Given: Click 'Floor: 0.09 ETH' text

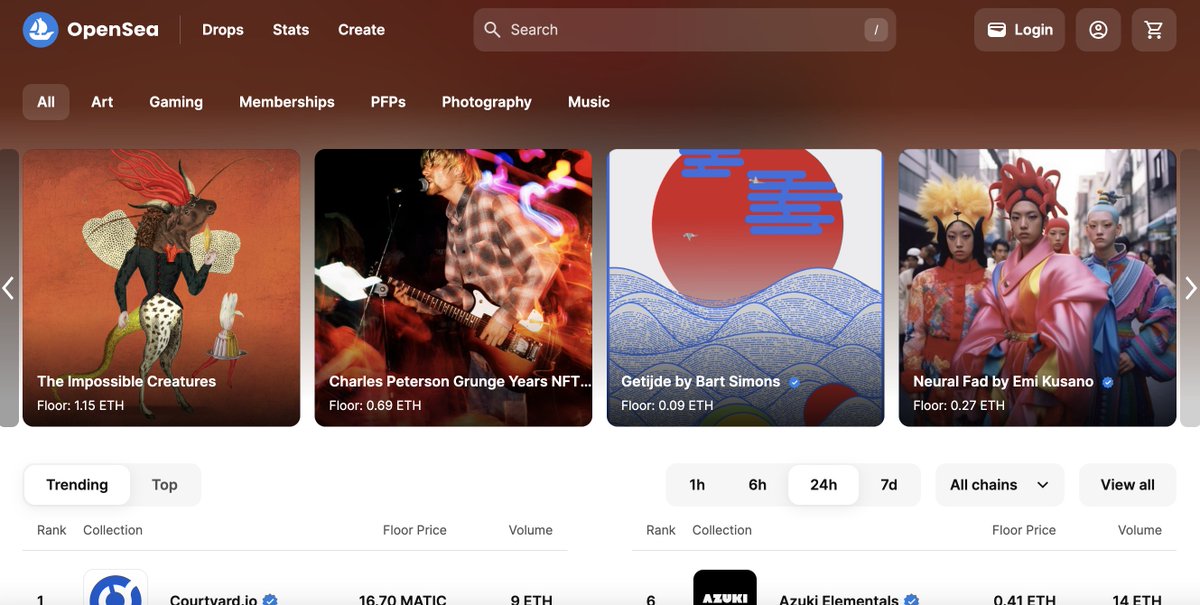Looking at the screenshot, I should (667, 406).
